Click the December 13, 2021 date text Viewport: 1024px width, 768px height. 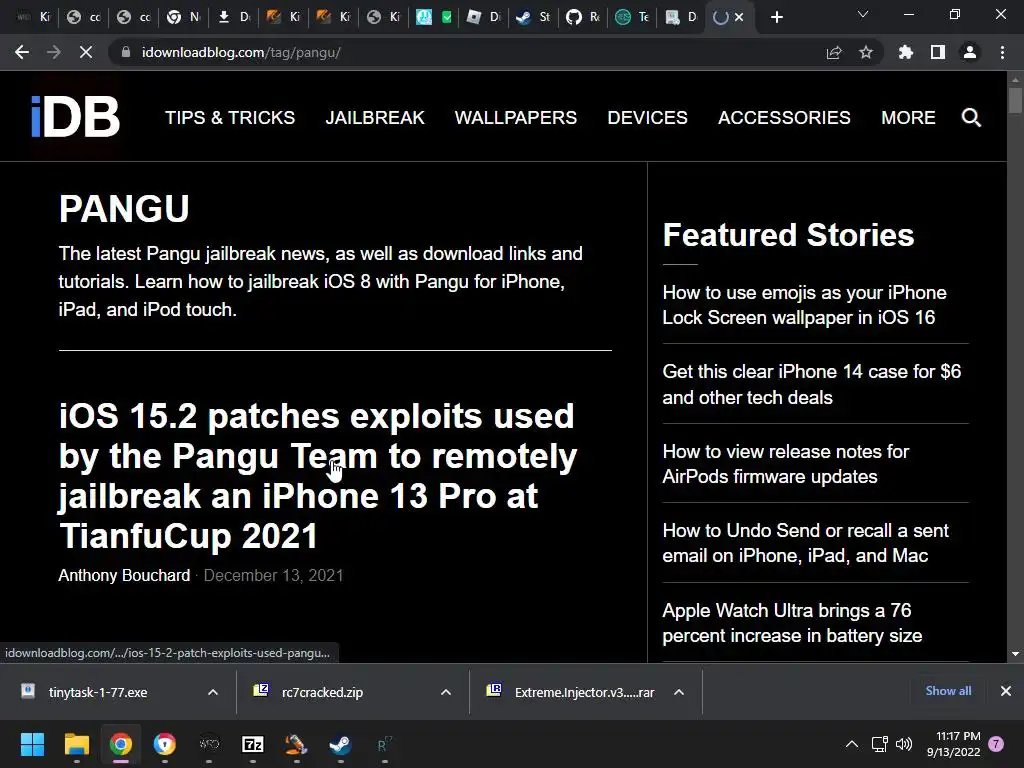[273, 575]
